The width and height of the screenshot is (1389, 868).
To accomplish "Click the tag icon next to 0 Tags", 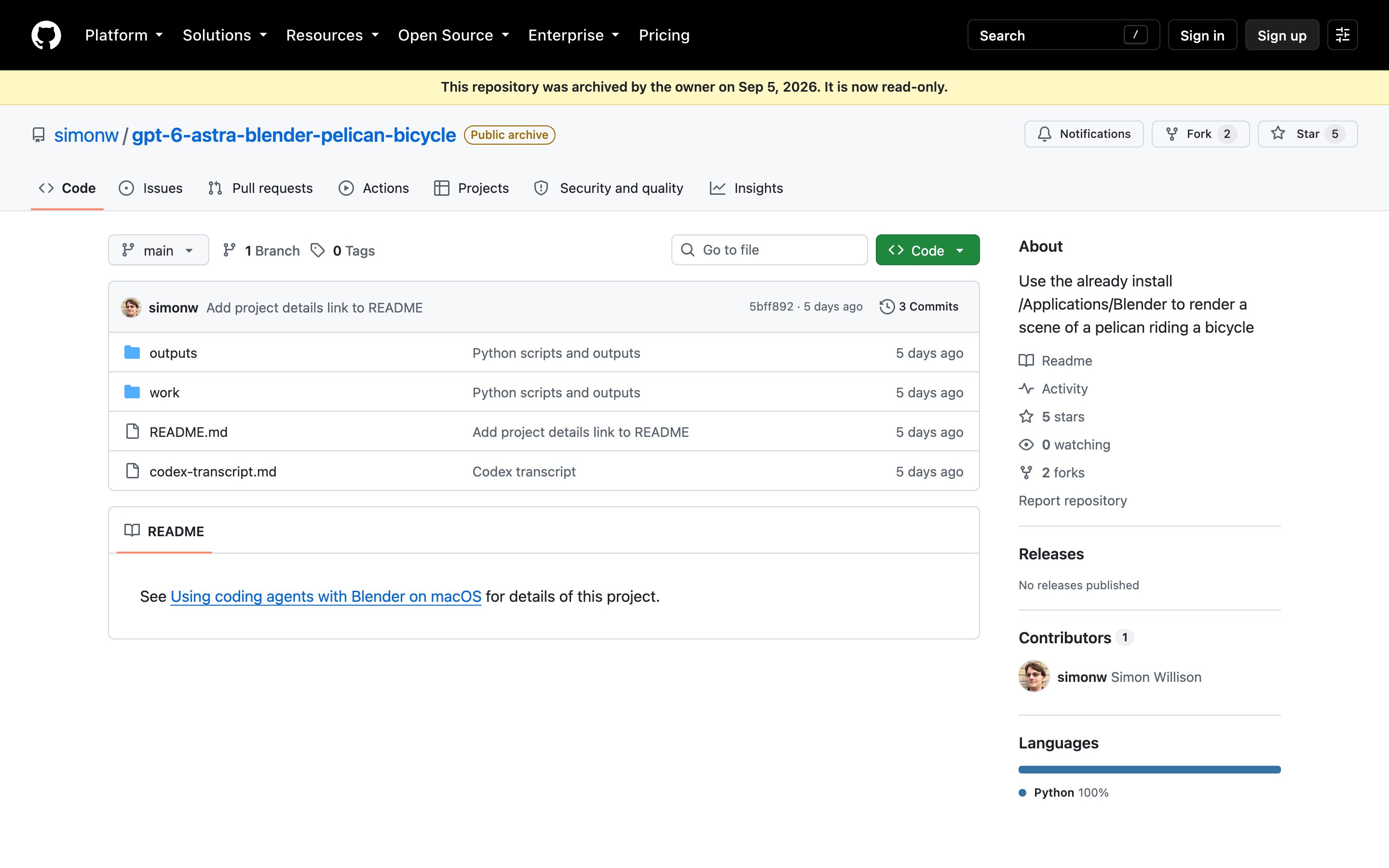I will (x=317, y=250).
